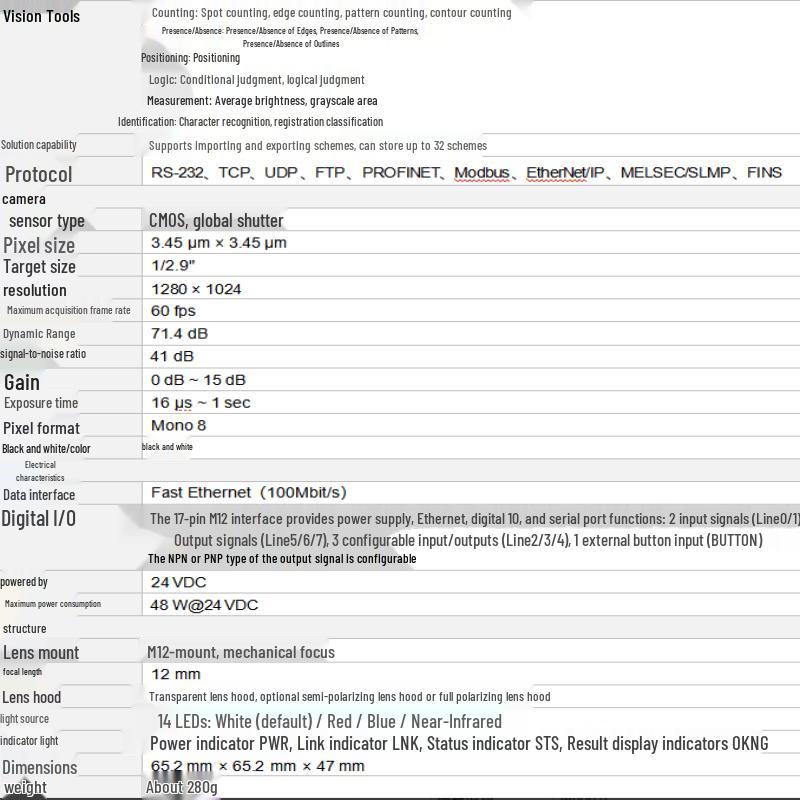Image resolution: width=800 pixels, height=800 pixels.
Task: Select 'Logic: Conditional judgment' line
Action: [x=257, y=80]
